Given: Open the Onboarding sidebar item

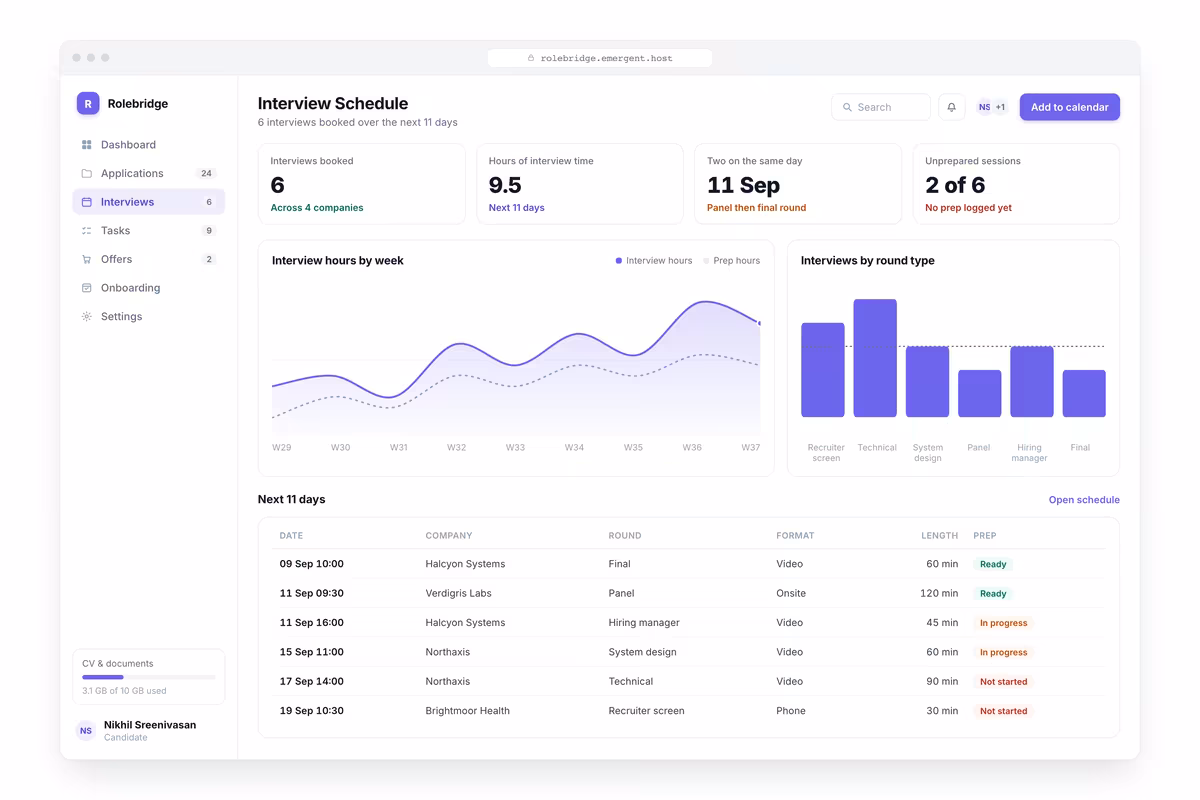Looking at the screenshot, I should point(148,288).
